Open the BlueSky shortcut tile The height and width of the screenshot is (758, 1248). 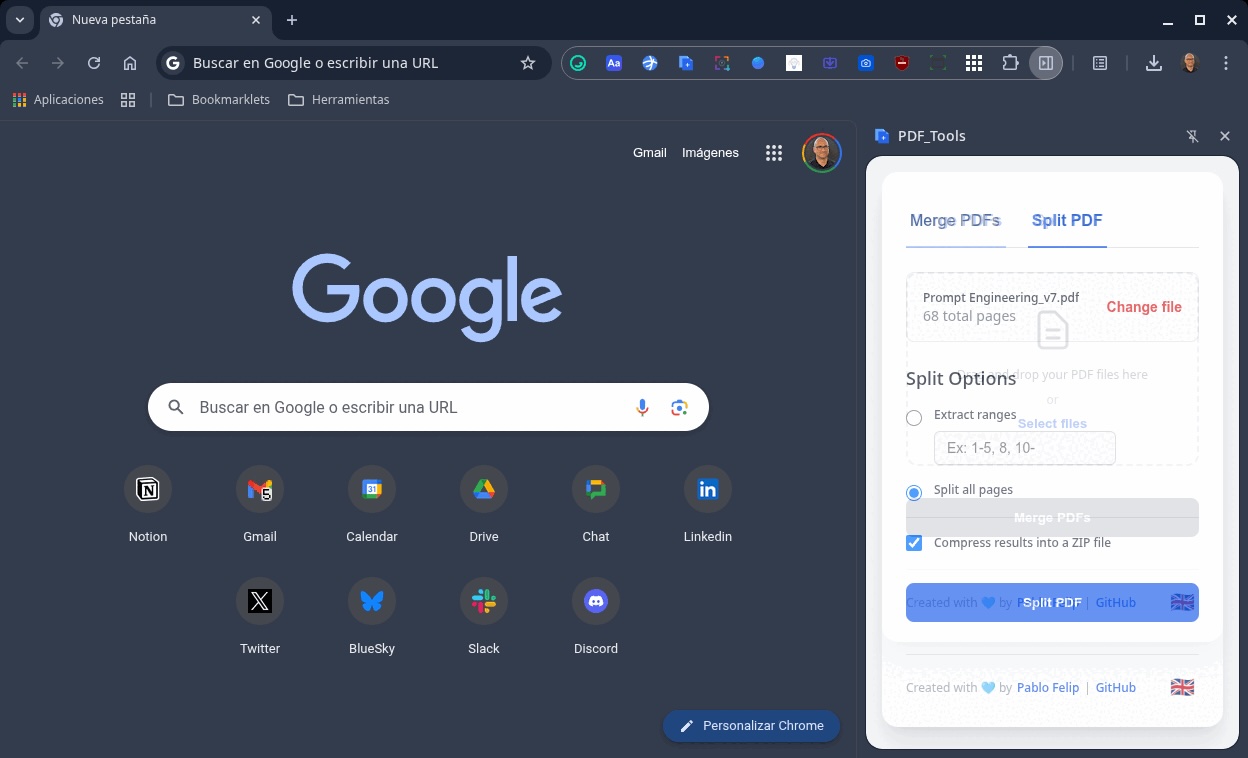(372, 601)
